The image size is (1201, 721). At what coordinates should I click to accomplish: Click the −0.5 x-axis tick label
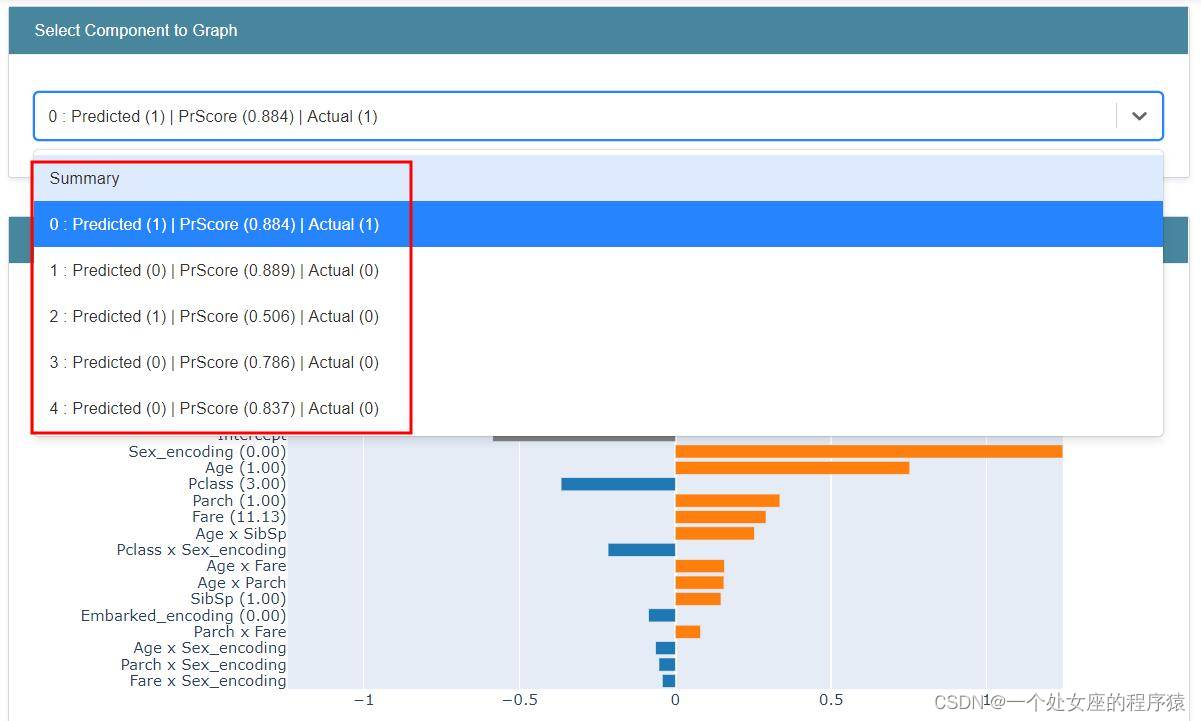tap(518, 701)
